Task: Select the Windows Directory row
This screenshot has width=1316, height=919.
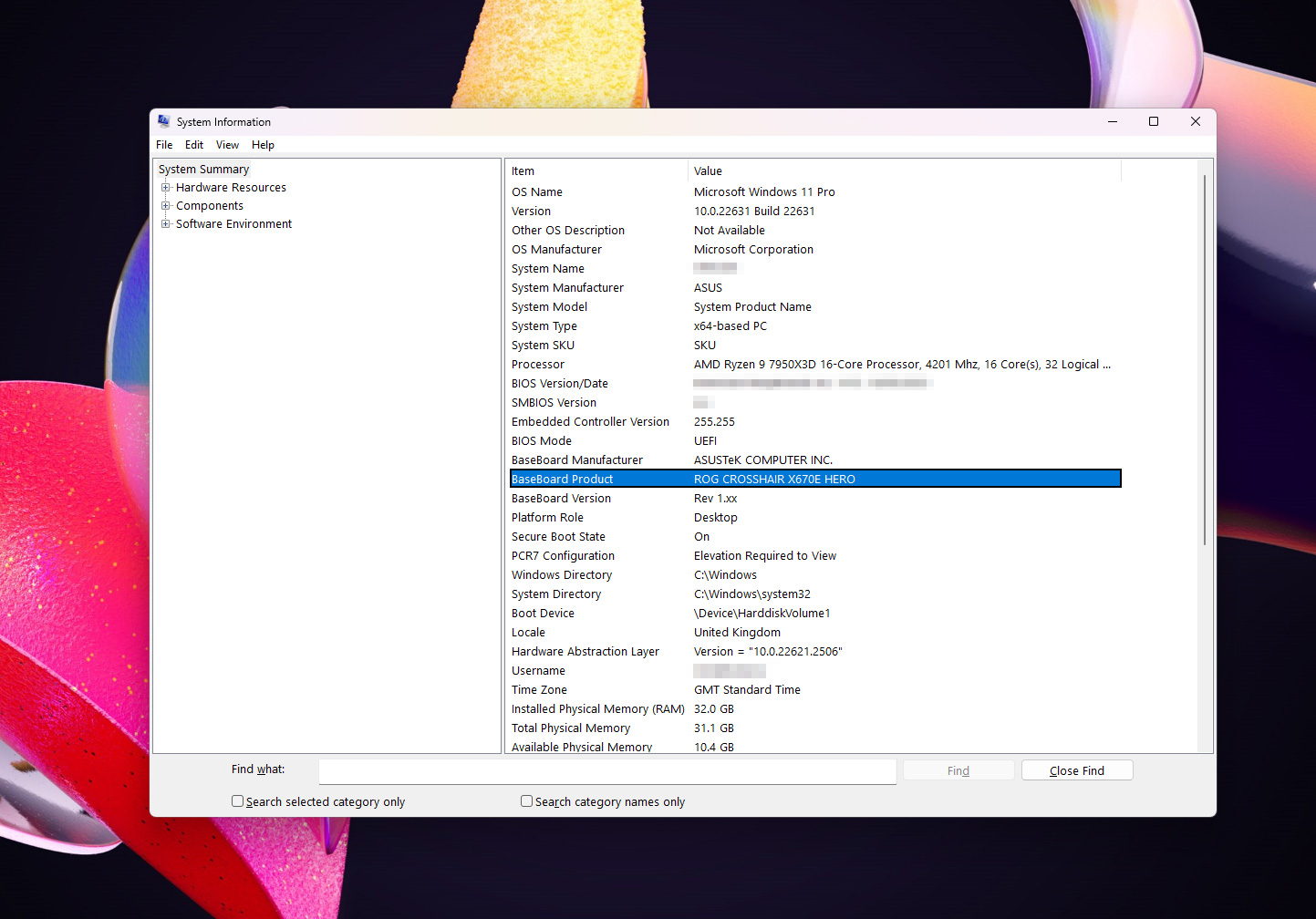Action: pyautogui.click(x=814, y=575)
